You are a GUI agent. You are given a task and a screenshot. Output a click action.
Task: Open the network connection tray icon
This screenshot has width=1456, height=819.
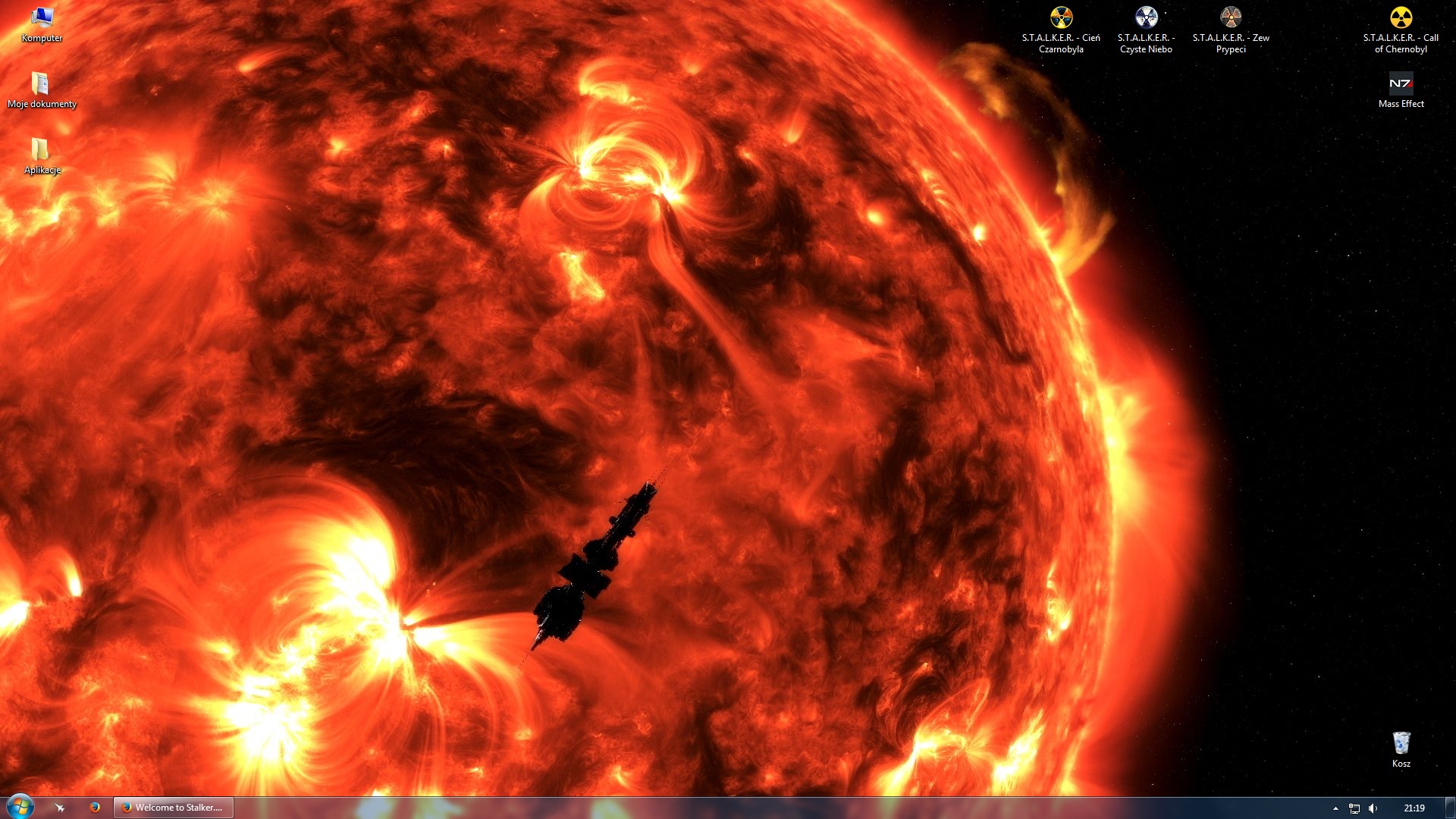point(1354,808)
